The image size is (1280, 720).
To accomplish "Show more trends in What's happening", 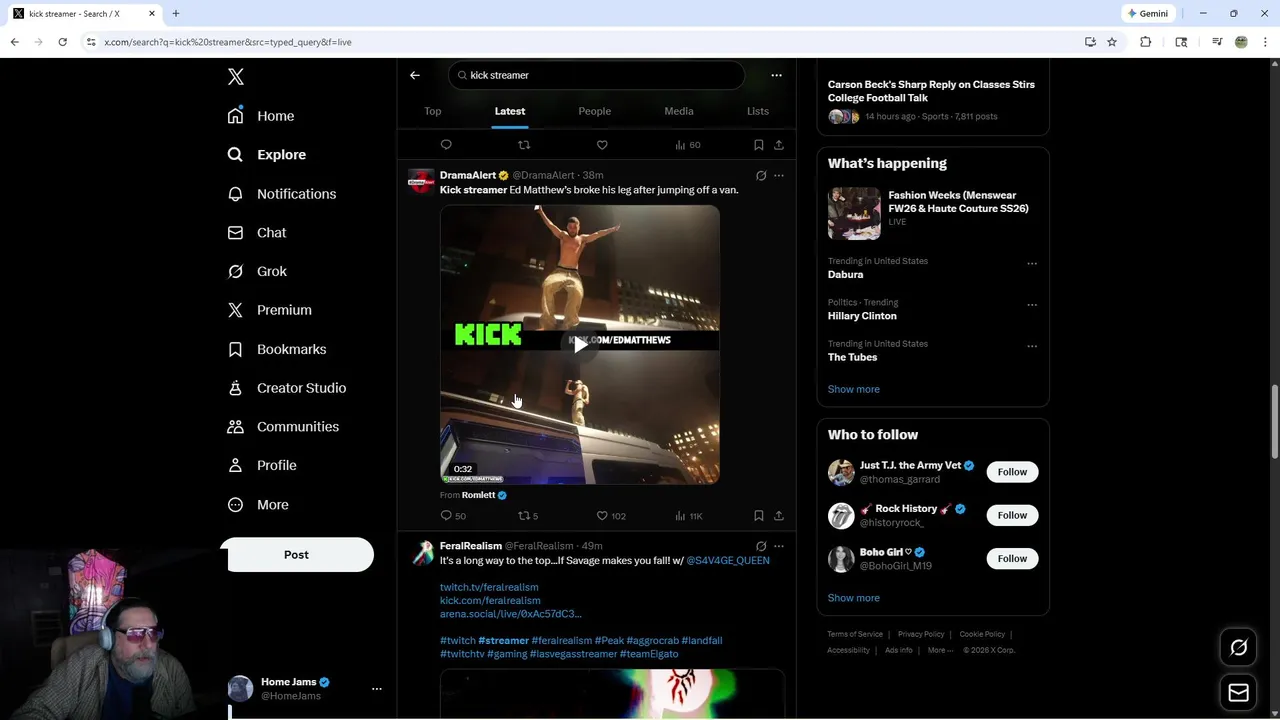I will pyautogui.click(x=854, y=389).
